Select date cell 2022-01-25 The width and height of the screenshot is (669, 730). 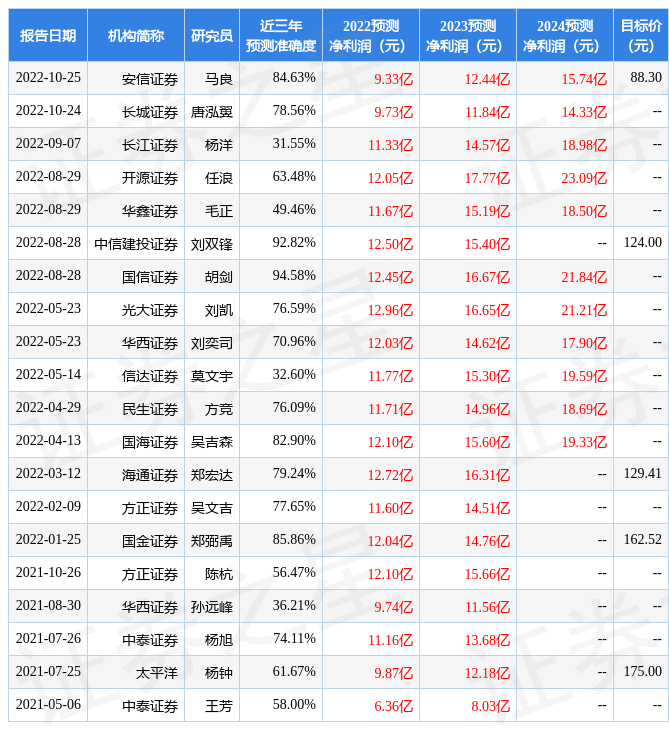pos(48,540)
